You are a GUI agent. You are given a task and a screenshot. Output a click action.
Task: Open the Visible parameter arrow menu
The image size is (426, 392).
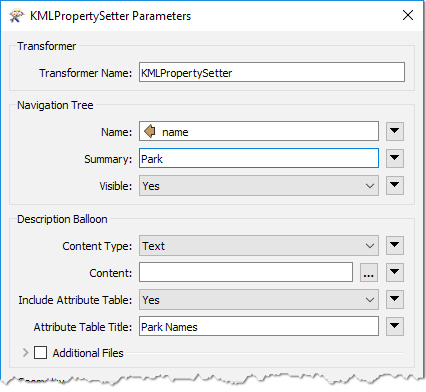[x=395, y=185]
